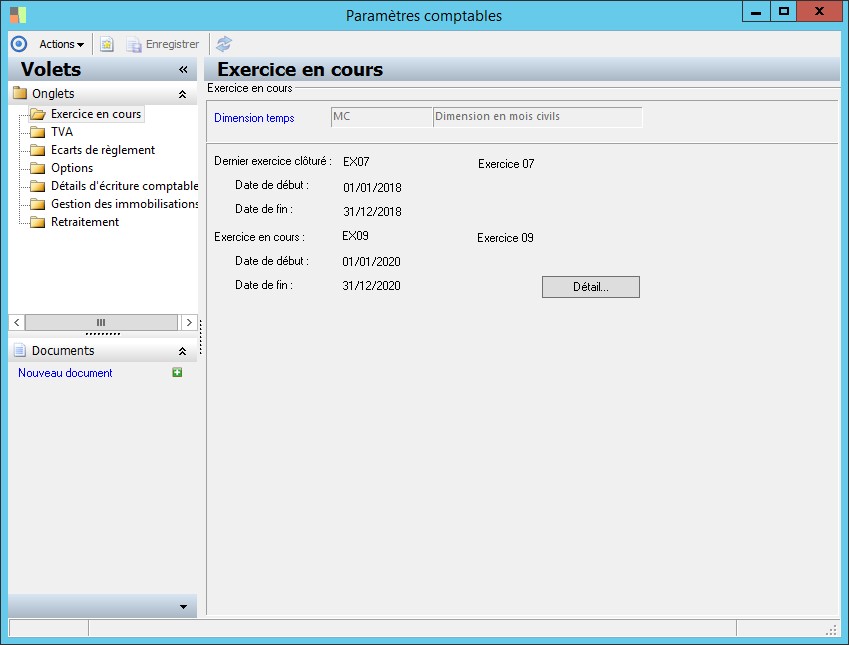Click the refresh arrows toolbar icon
849x645 pixels.
coord(224,44)
